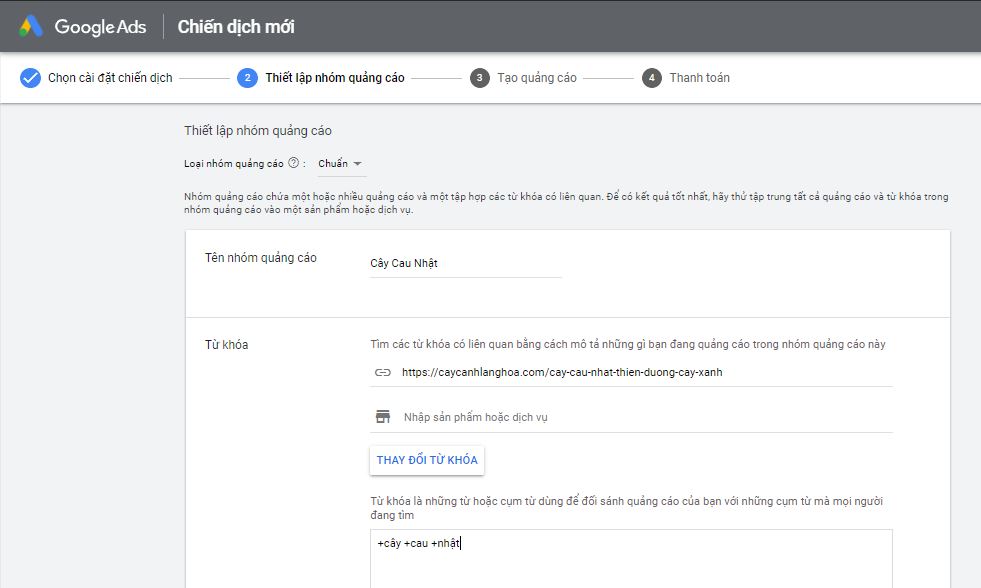This screenshot has height=588, width=981.
Task: Click the step 3 number circle
Action: click(x=480, y=78)
